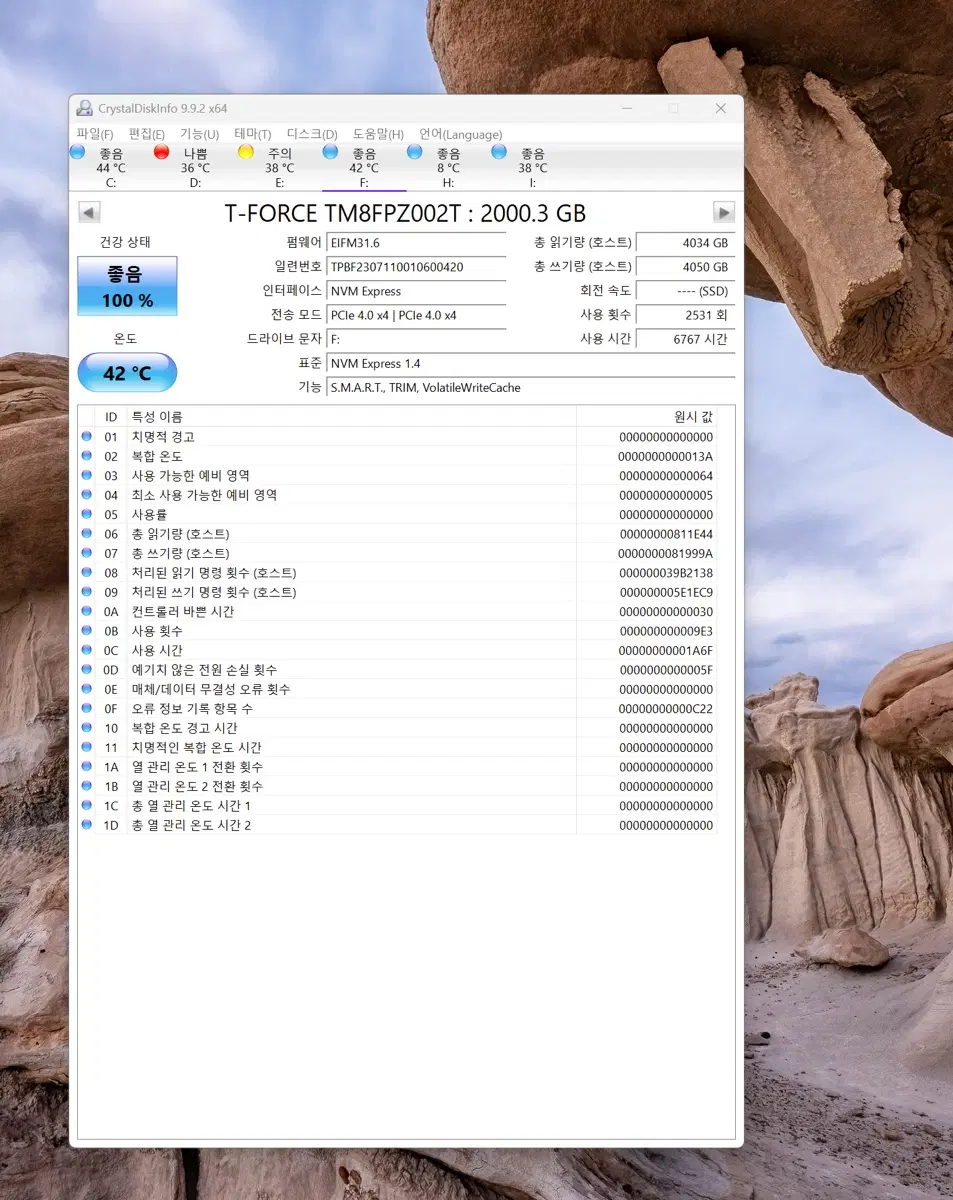Click the transfer mode field PCIe 4.0 x4

416,315
